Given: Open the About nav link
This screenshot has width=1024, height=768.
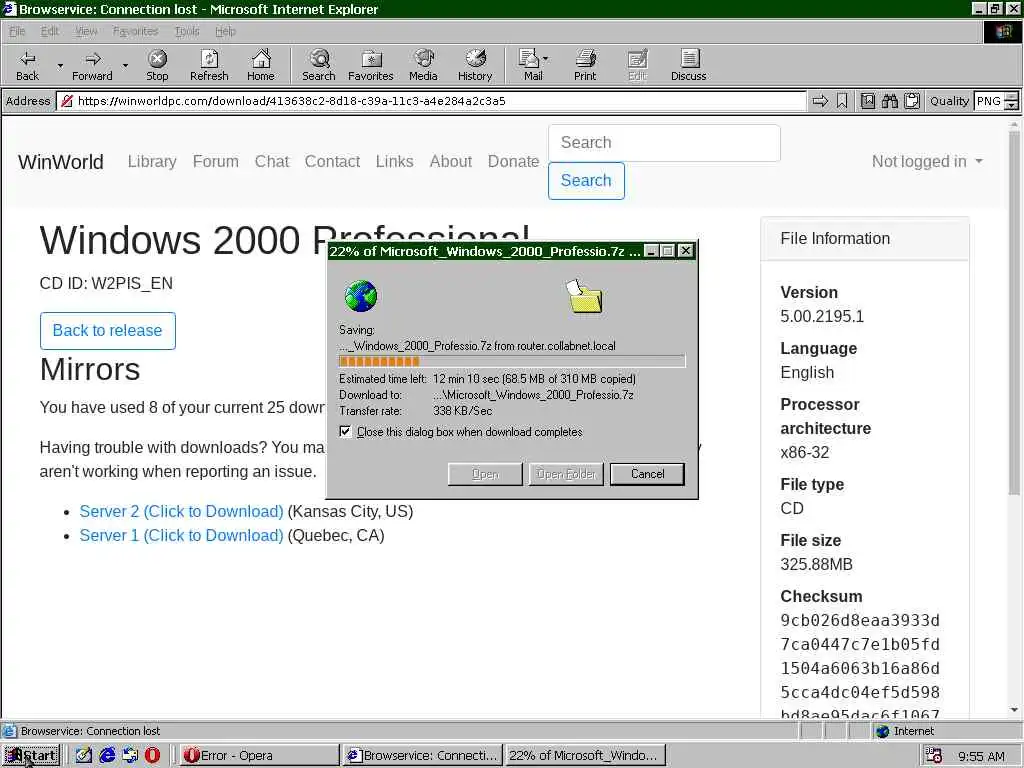Looking at the screenshot, I should tap(451, 161).
